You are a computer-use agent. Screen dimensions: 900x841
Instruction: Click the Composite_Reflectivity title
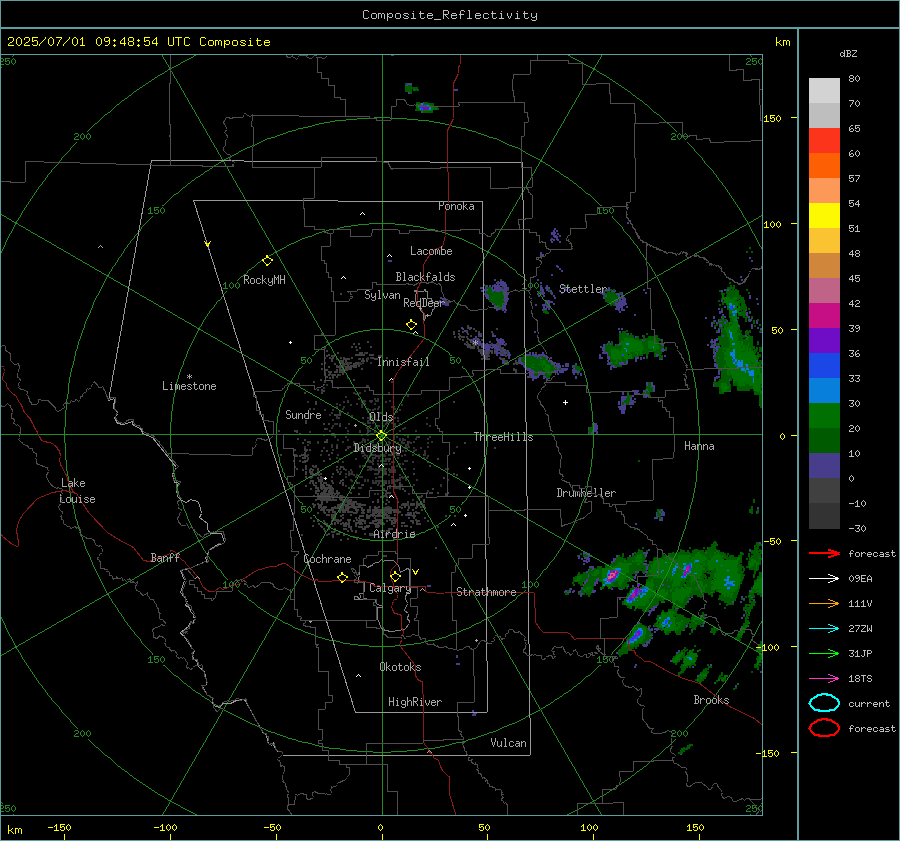click(450, 15)
